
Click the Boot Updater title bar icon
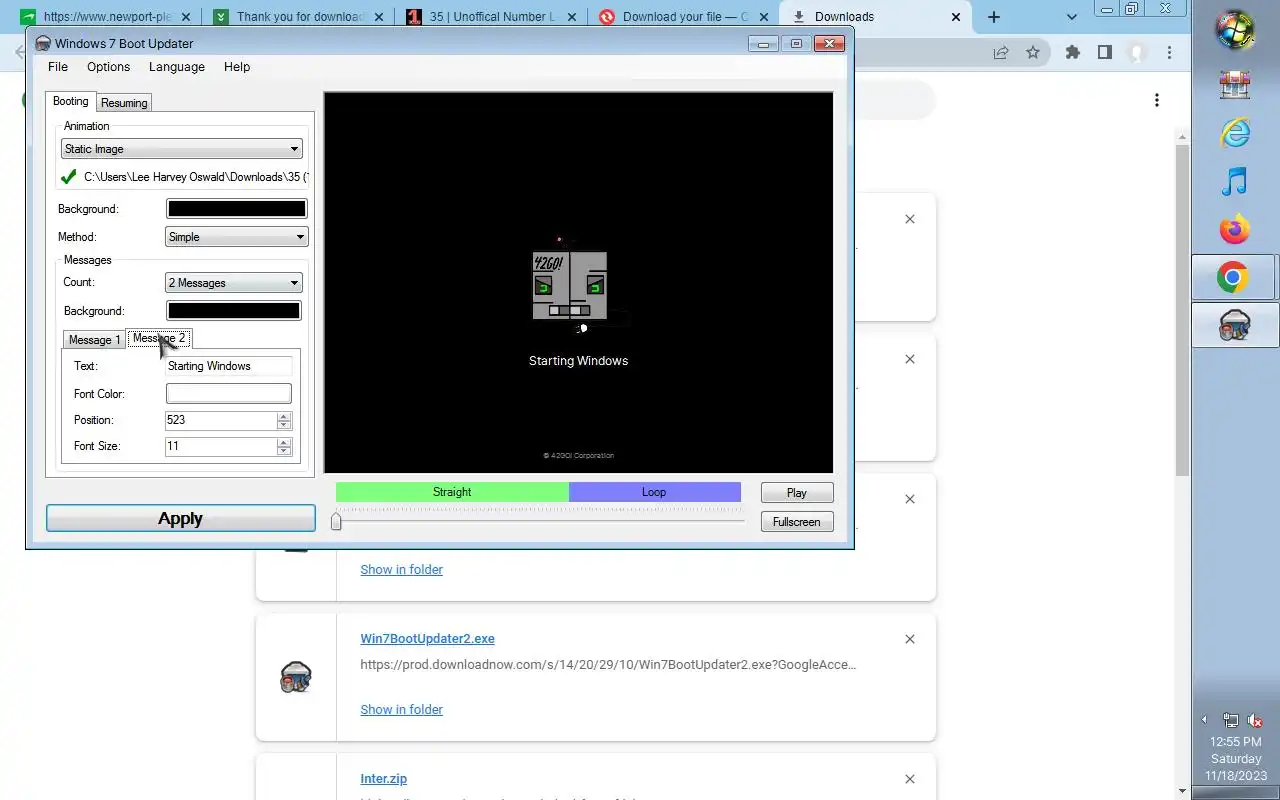point(43,43)
